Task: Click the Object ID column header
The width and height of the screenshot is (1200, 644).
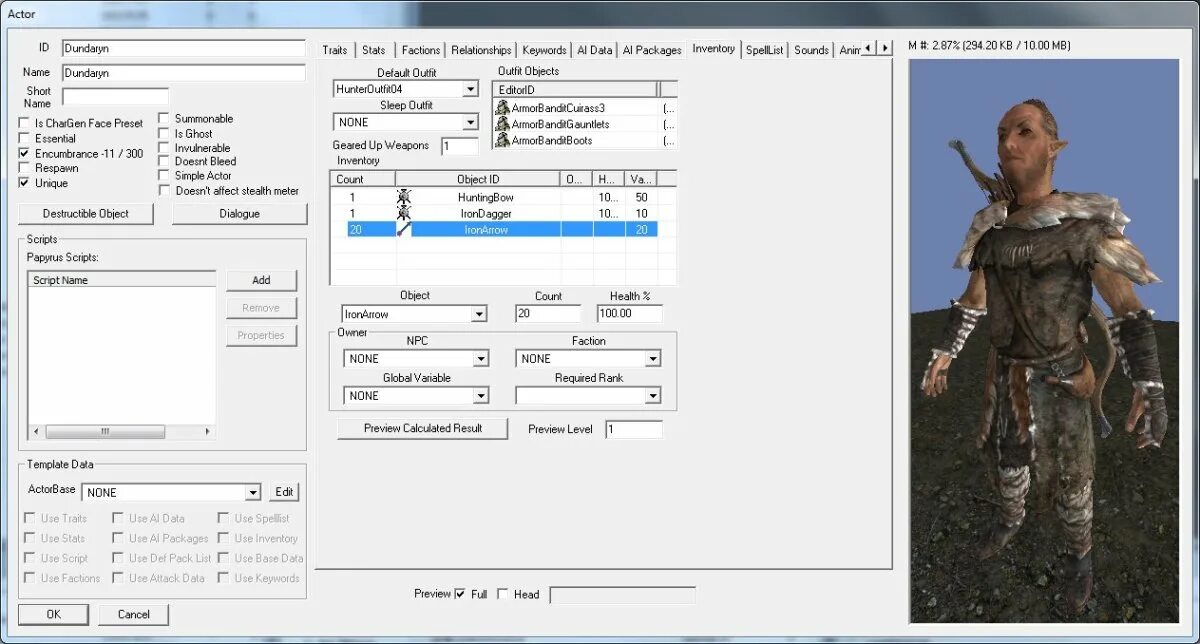Action: (478, 180)
